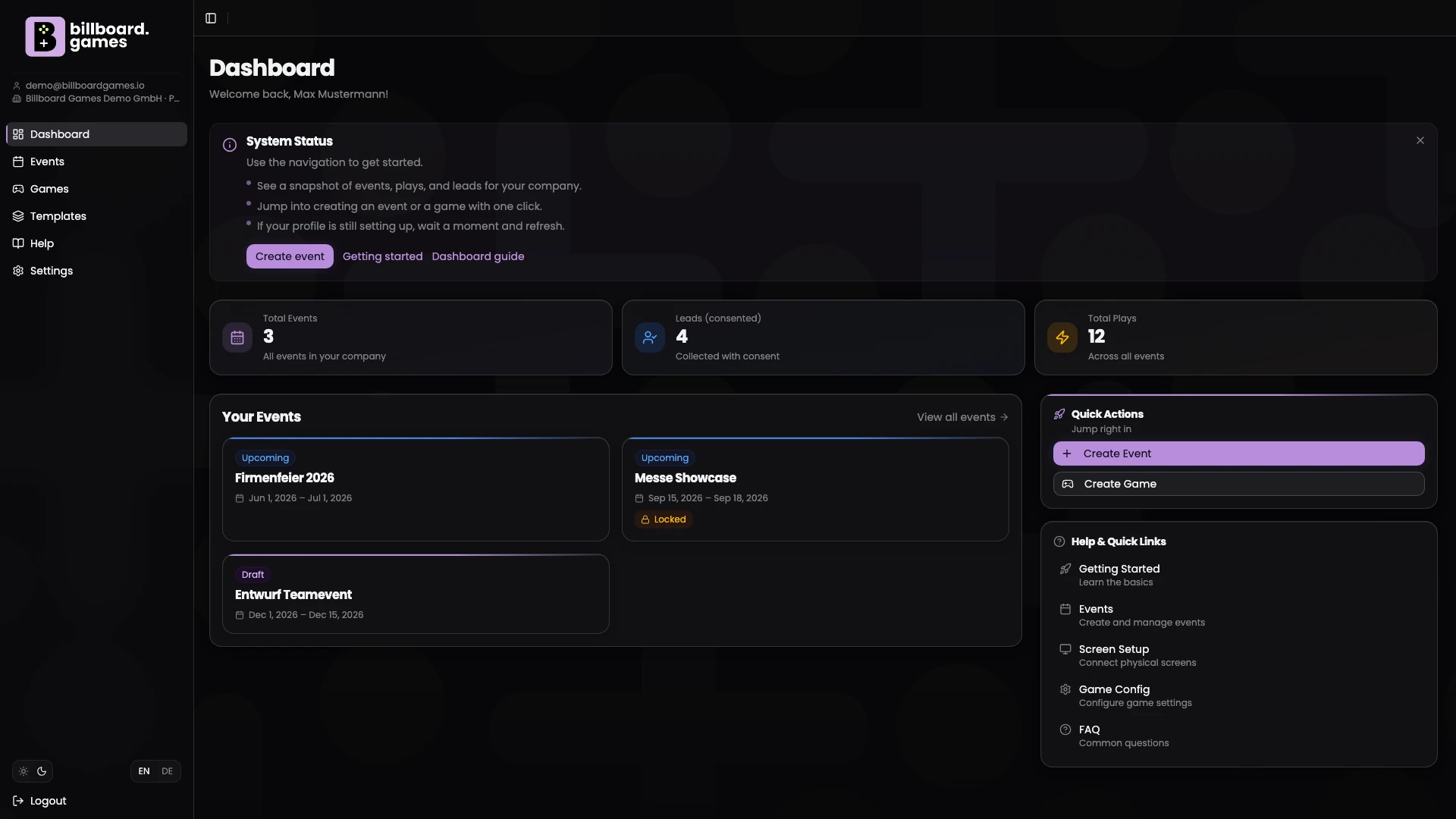Open the Templates sidebar menu item
The width and height of the screenshot is (1456, 819).
click(58, 216)
